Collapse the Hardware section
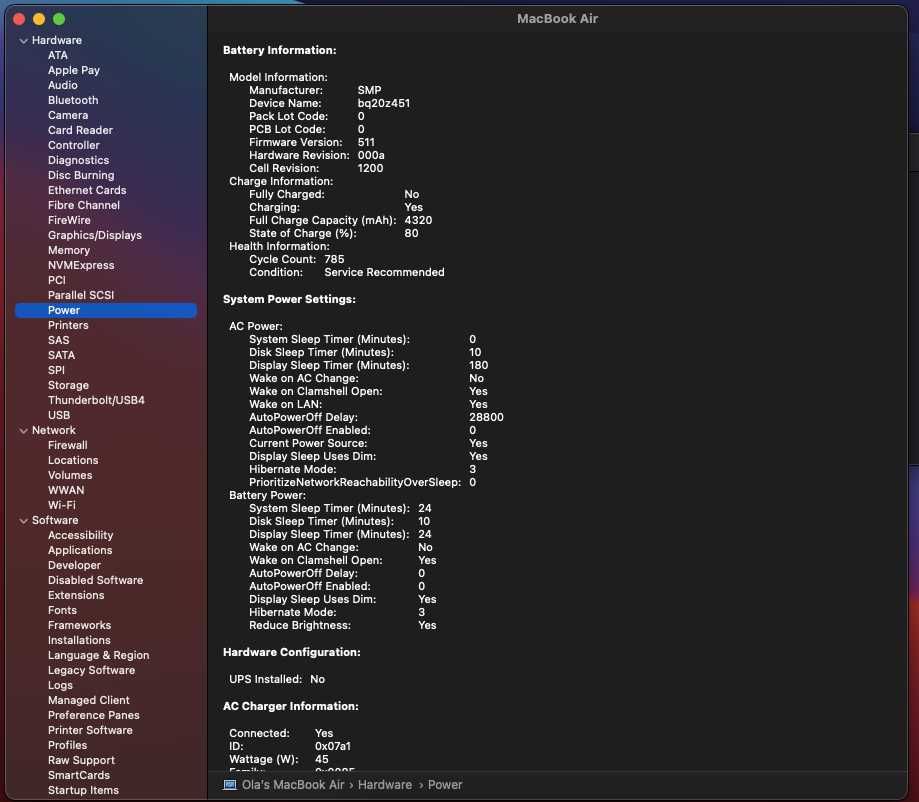This screenshot has width=919, height=802. tap(23, 40)
